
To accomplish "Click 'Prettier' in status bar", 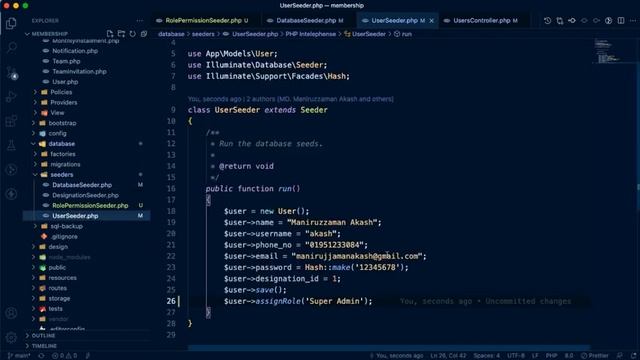I will 595,356.
